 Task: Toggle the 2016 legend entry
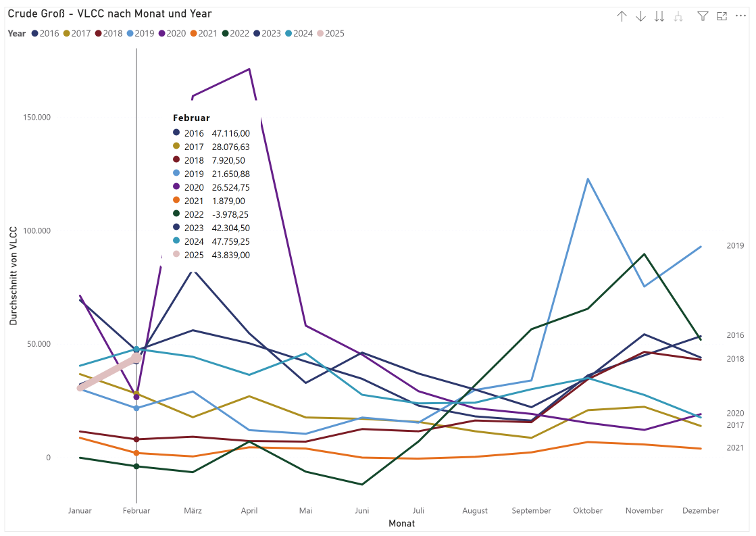tap(47, 33)
